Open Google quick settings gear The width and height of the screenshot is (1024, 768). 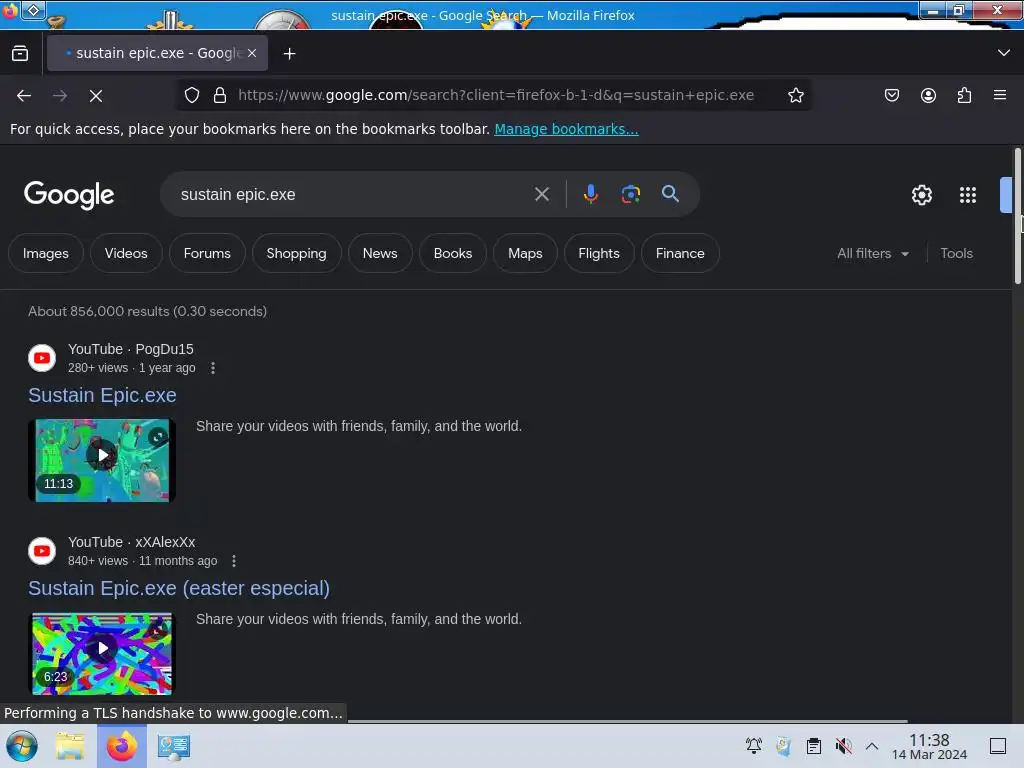coord(921,195)
